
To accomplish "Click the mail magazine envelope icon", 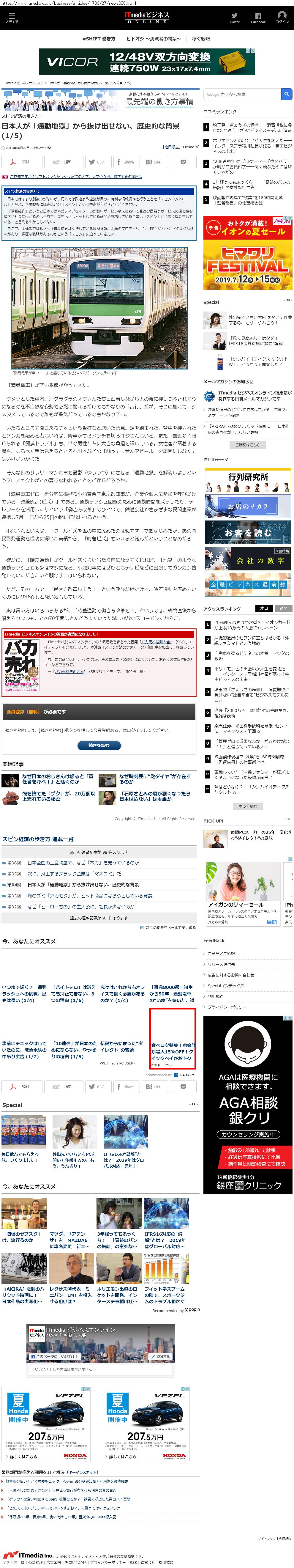I will click(x=209, y=396).
